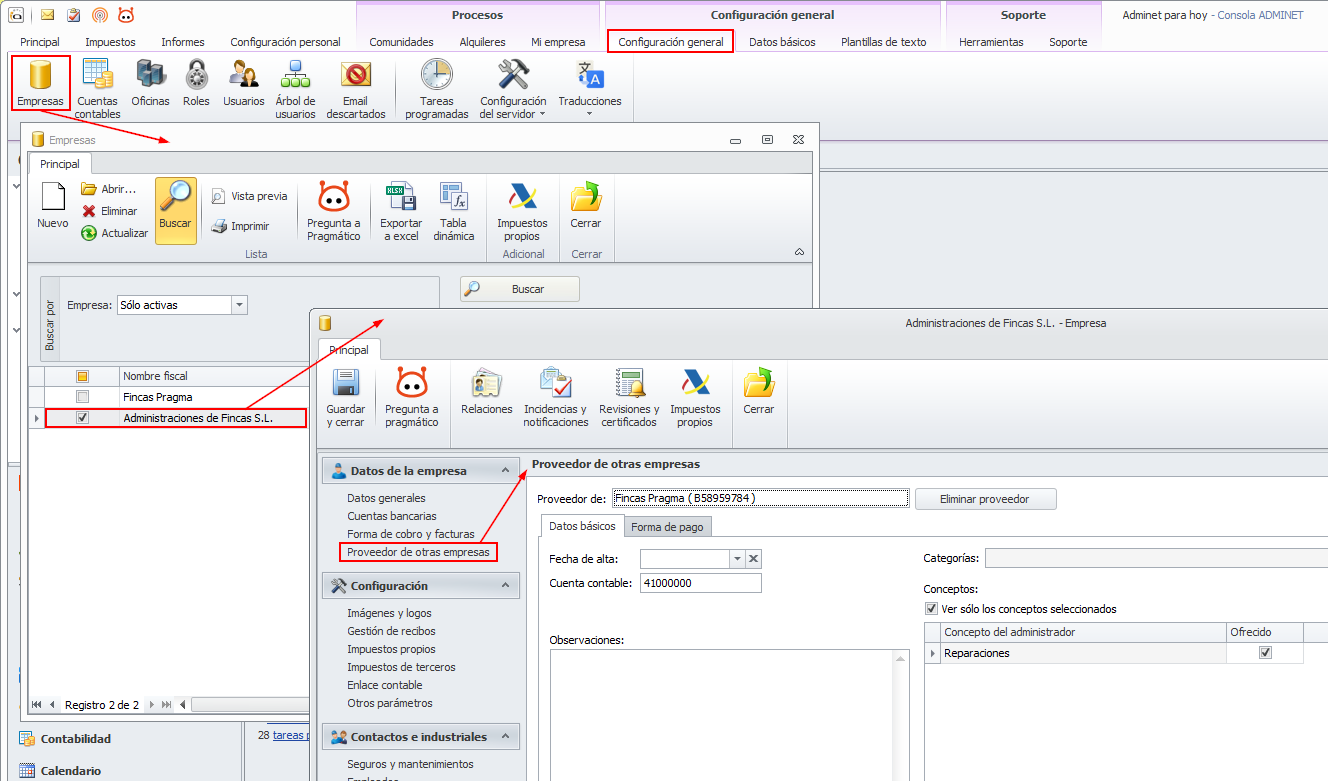Click the Cuenta contable input field

pyautogui.click(x=701, y=583)
